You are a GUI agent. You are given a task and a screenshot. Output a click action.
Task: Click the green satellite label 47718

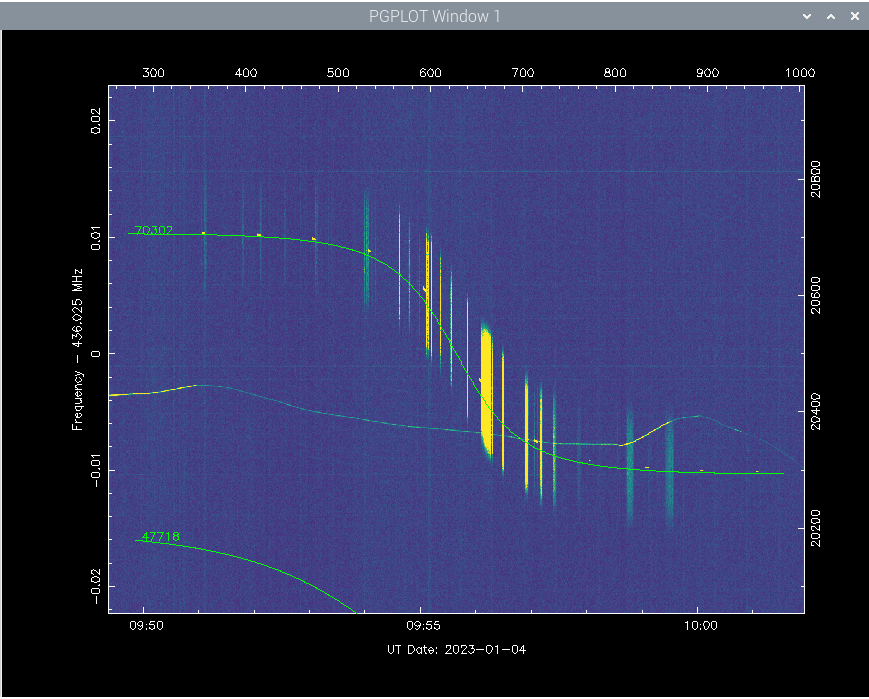161,536
